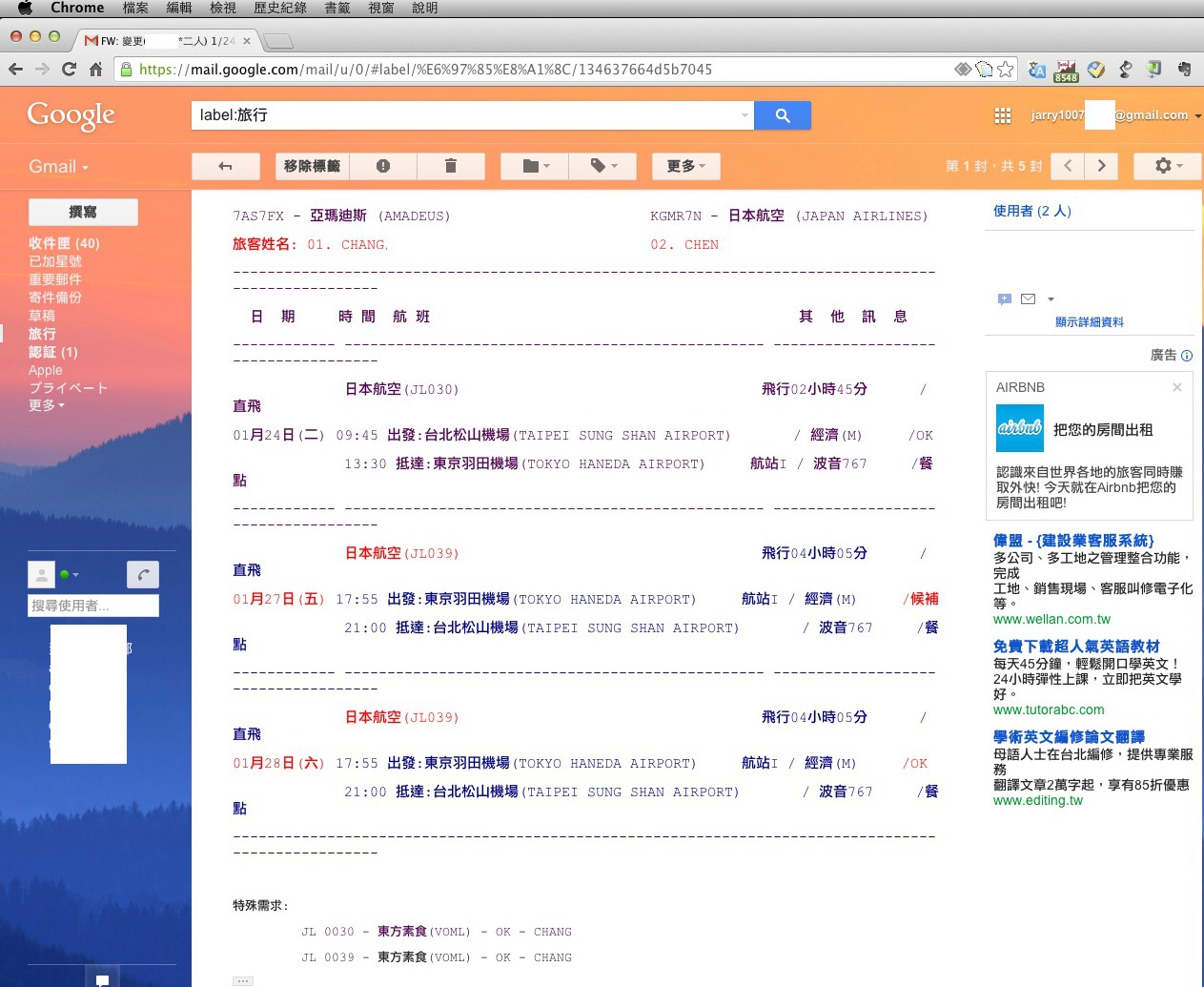Open the 免費下載超人氣英語教材 ad link
This screenshot has height=987, width=1204.
(x=1076, y=647)
